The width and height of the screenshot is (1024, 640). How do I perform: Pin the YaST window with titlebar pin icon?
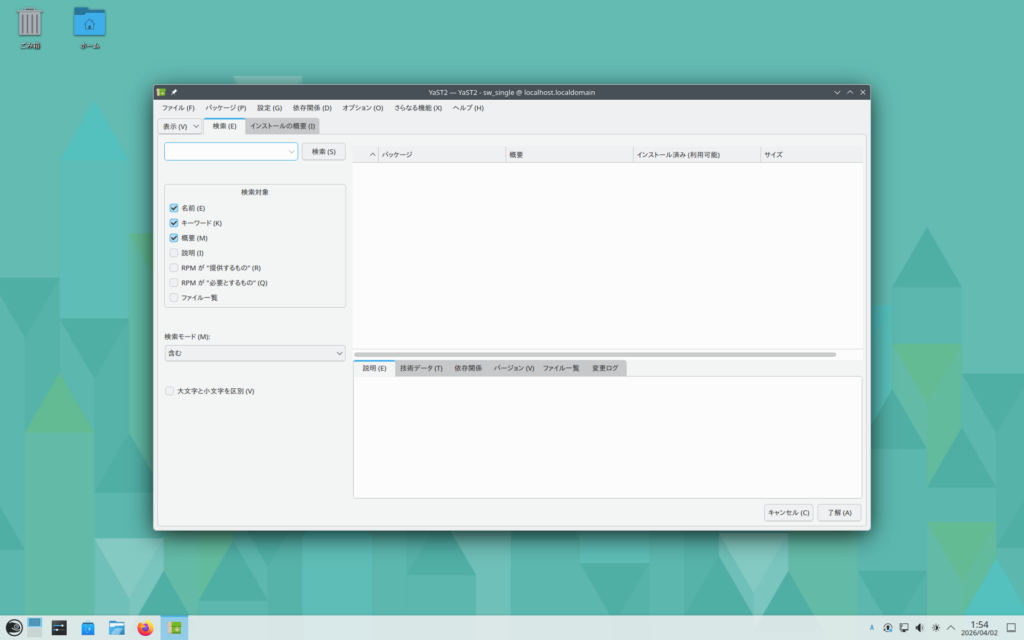pos(174,92)
